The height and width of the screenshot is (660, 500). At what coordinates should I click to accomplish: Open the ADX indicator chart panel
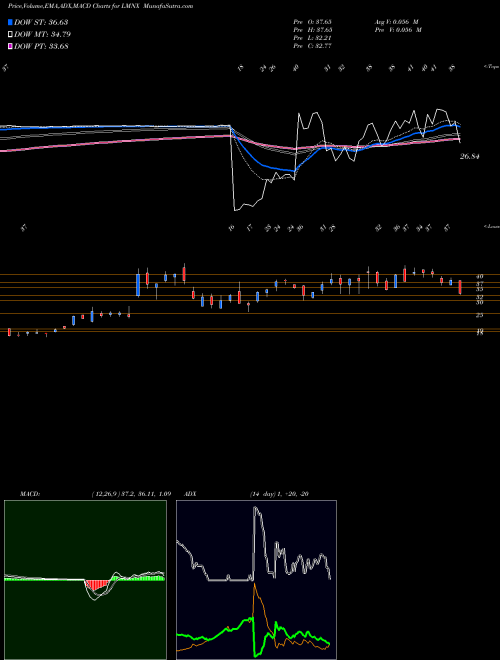[256, 580]
